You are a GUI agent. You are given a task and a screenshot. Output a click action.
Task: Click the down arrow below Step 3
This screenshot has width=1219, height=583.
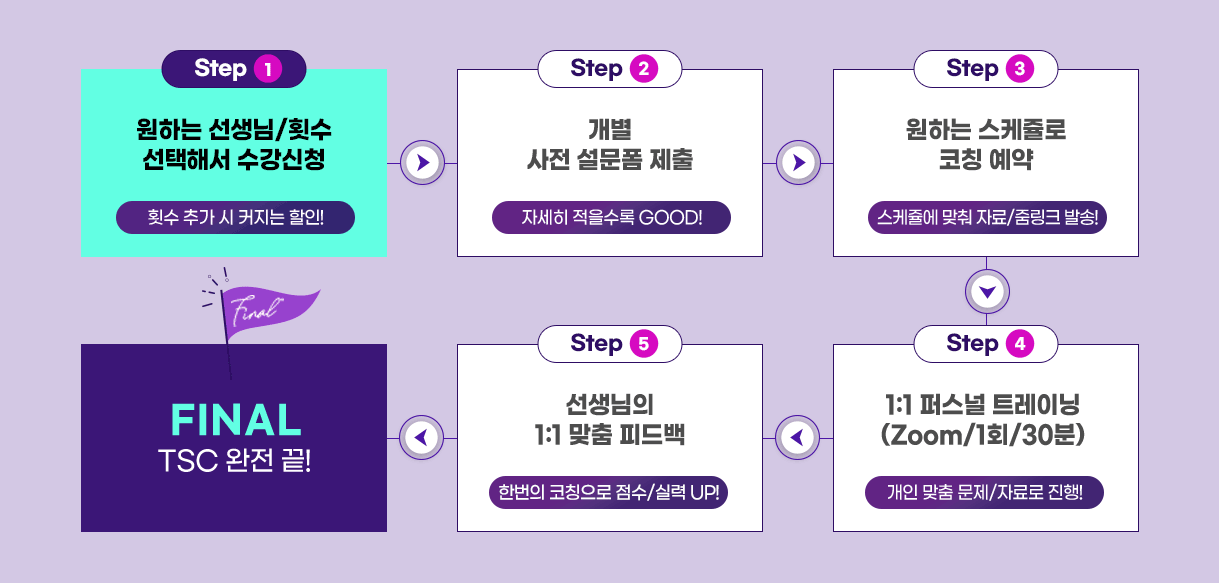(x=987, y=292)
